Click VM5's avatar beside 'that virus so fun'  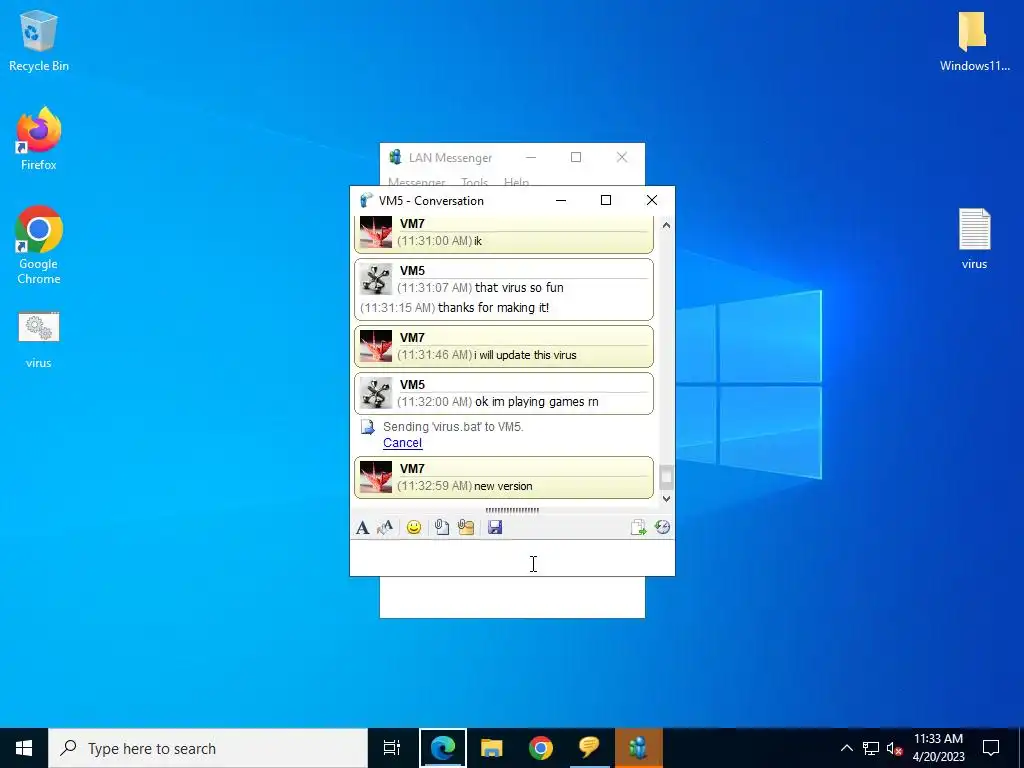click(x=376, y=280)
